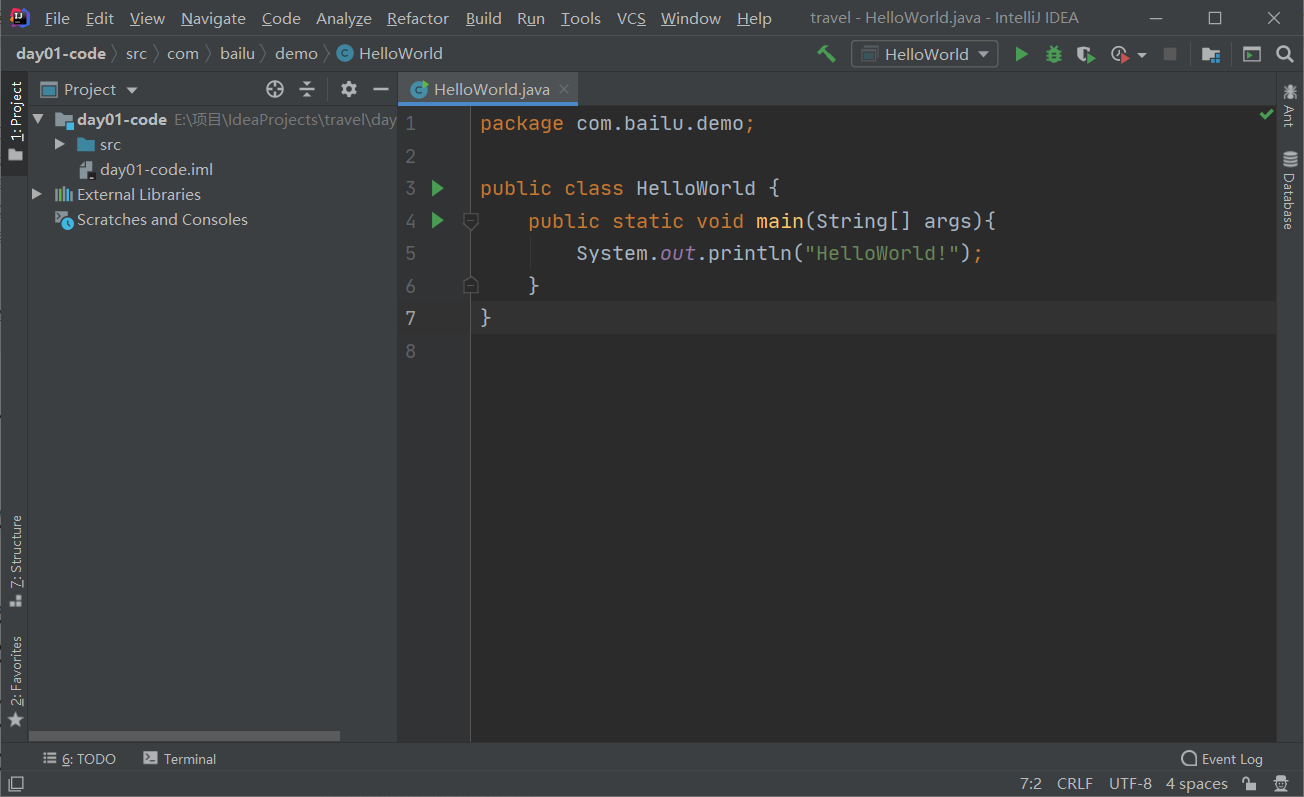
Task: Click the Profiler run icon with clock
Action: tap(1120, 54)
